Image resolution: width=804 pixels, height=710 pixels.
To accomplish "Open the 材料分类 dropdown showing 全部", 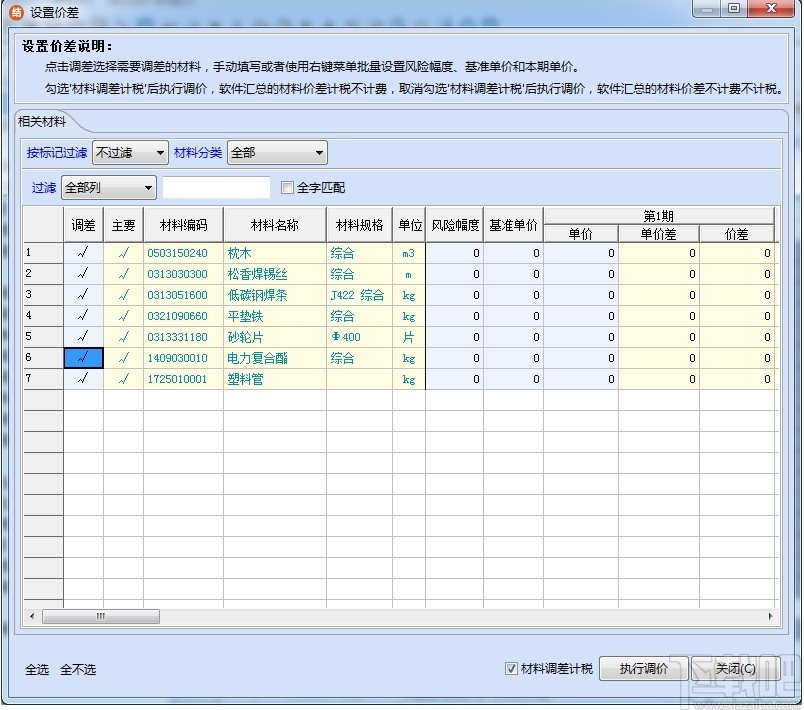I will pos(277,153).
